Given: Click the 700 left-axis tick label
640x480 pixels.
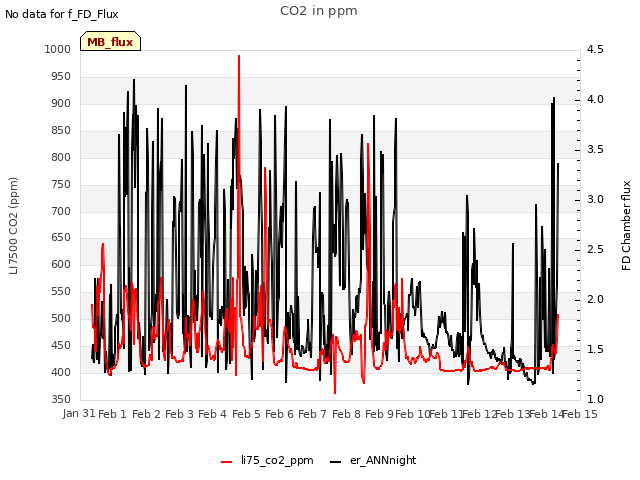Looking at the screenshot, I should point(61,211).
